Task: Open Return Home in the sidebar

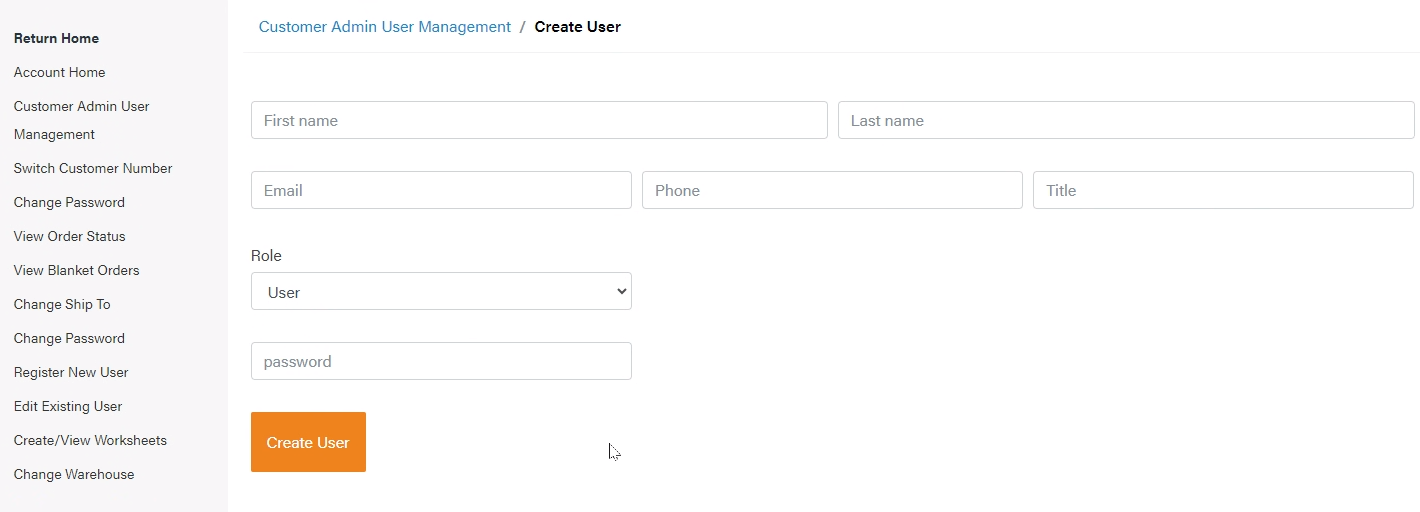Action: pyautogui.click(x=56, y=38)
